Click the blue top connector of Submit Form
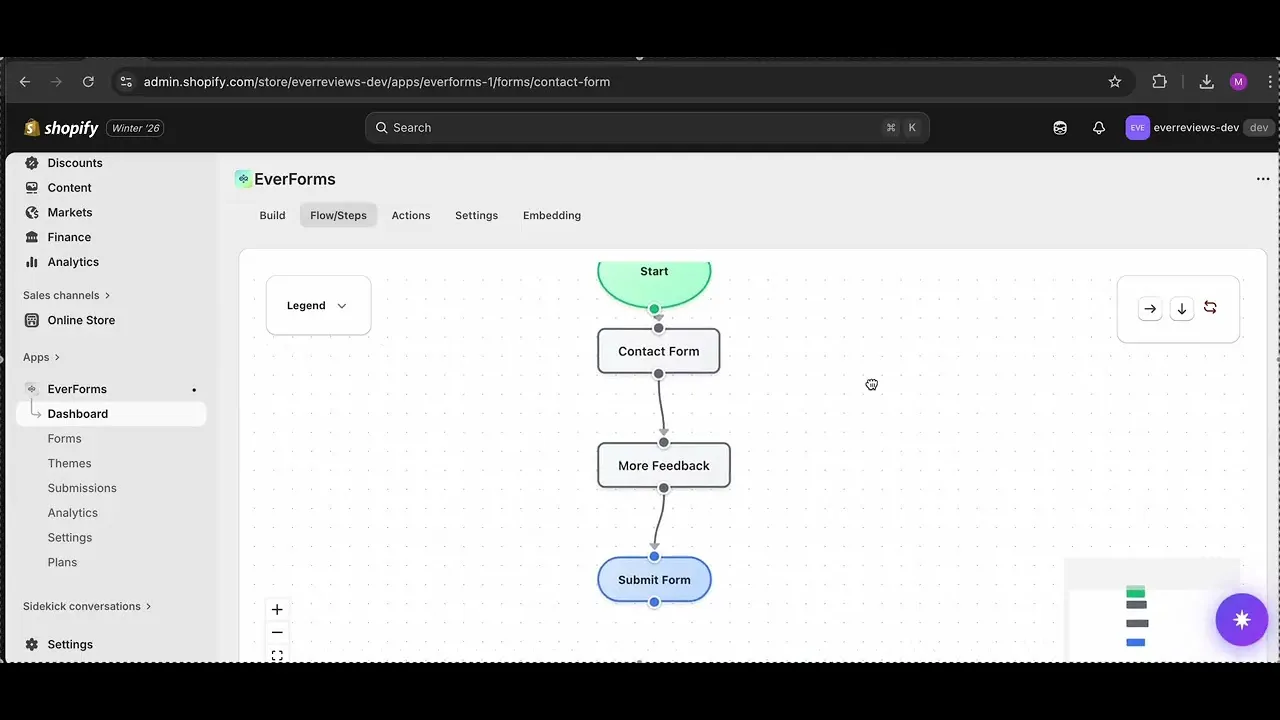This screenshot has width=1280, height=720. [654, 557]
